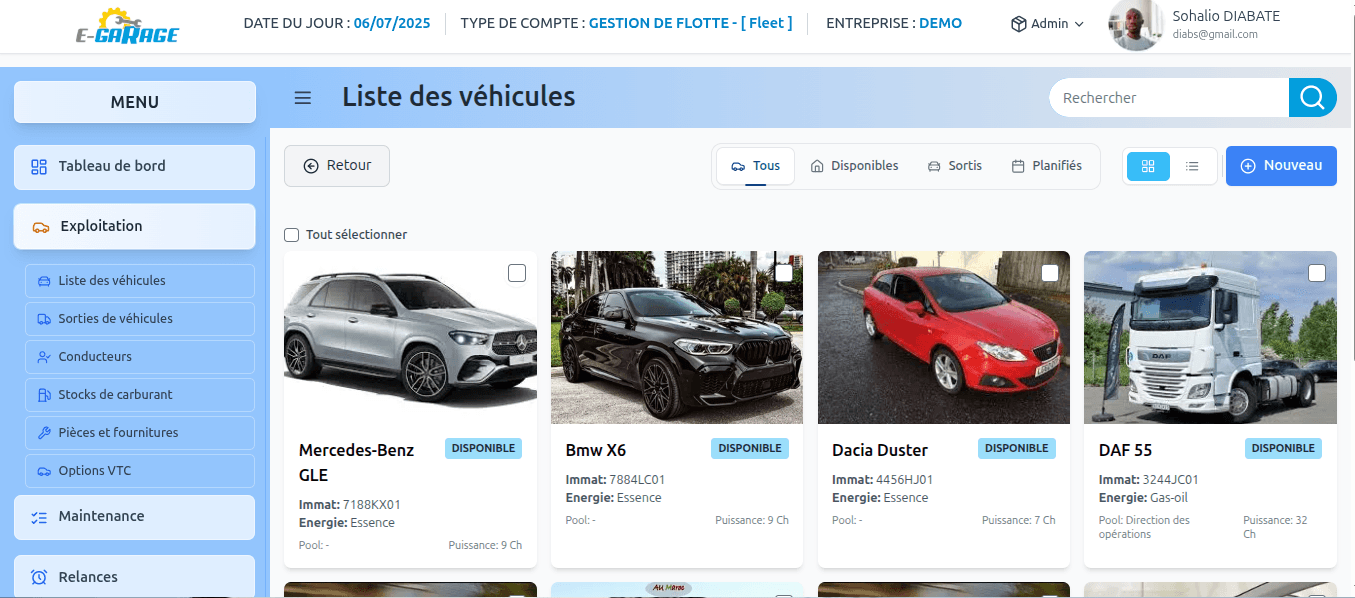
Task: Click the date 06/07/2025
Action: (x=392, y=23)
